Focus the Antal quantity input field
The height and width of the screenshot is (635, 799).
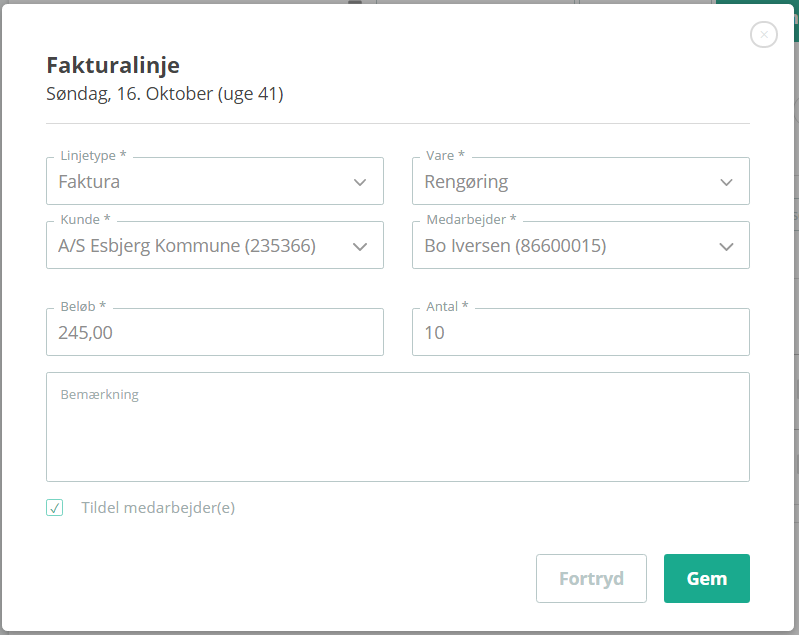tap(580, 332)
